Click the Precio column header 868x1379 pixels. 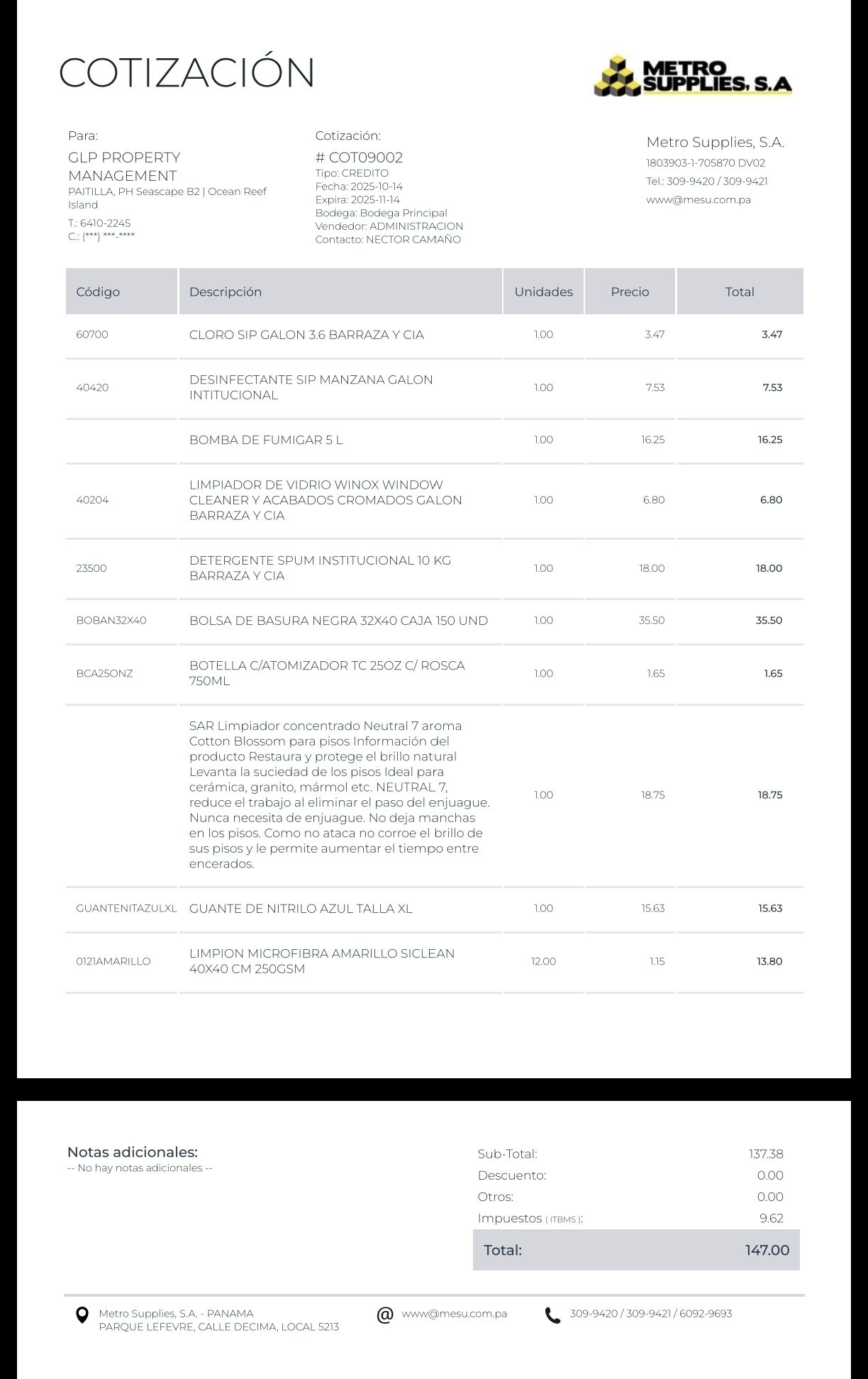click(x=630, y=292)
